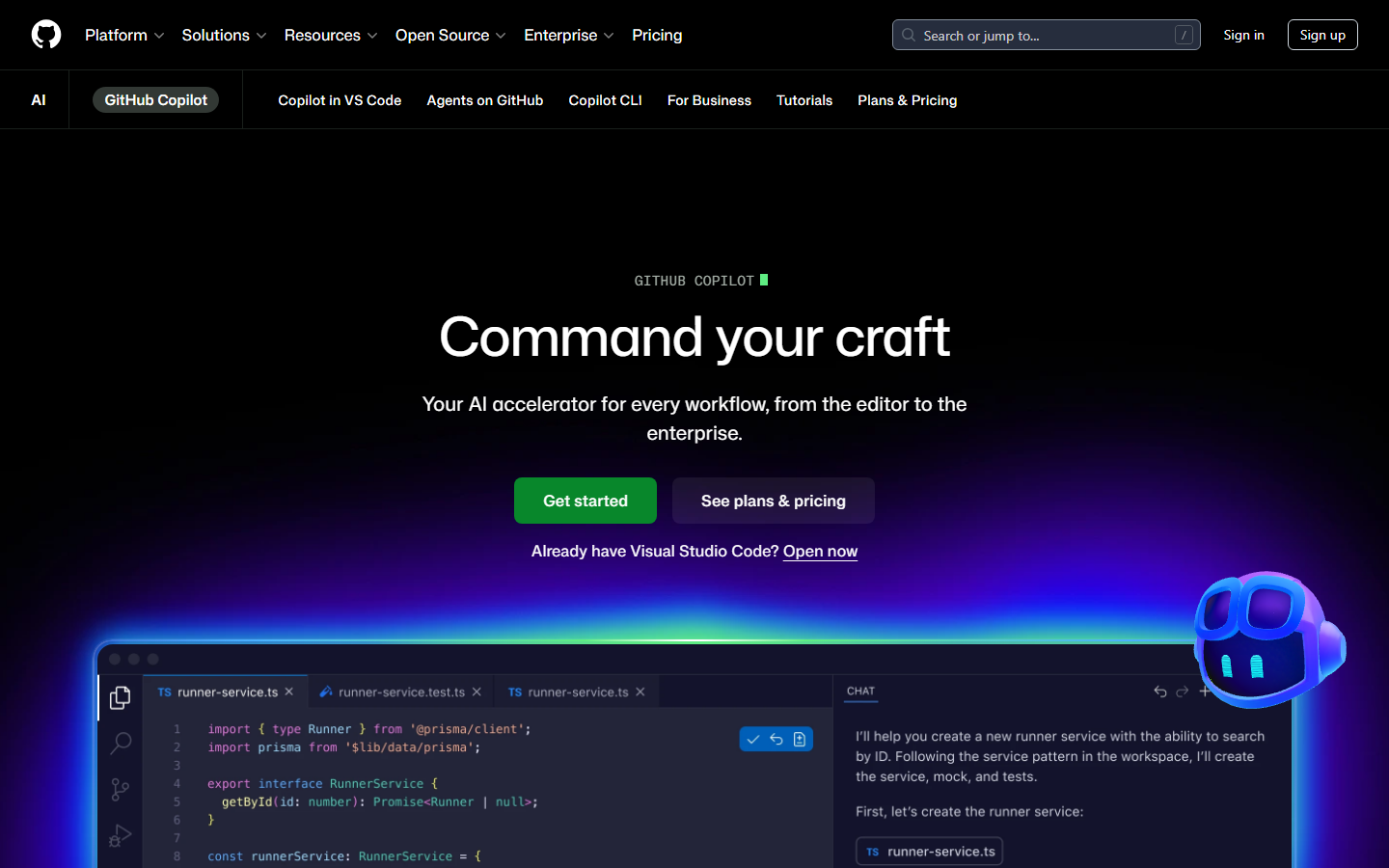Click See plans & pricing button
Image resolution: width=1389 pixels, height=868 pixels.
point(774,501)
